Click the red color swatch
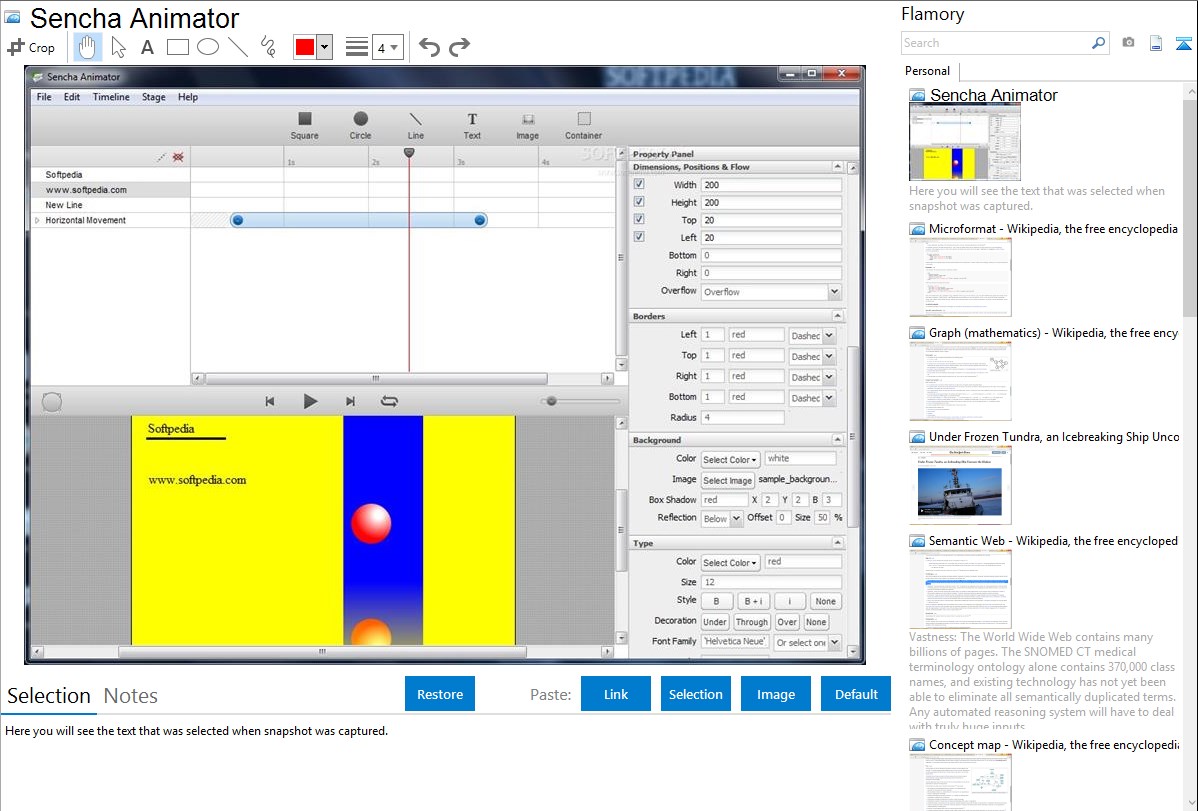Viewport: 1198px width, 811px height. (x=305, y=47)
